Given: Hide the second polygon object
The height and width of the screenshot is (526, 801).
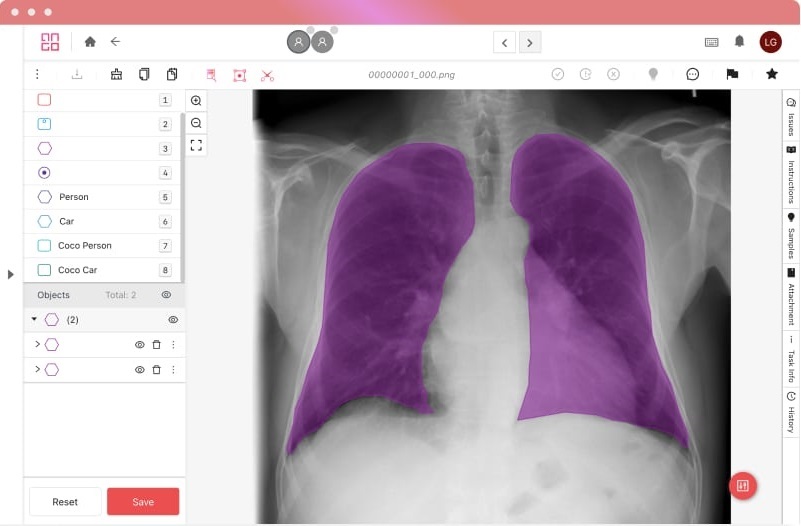Looking at the screenshot, I should pos(140,369).
